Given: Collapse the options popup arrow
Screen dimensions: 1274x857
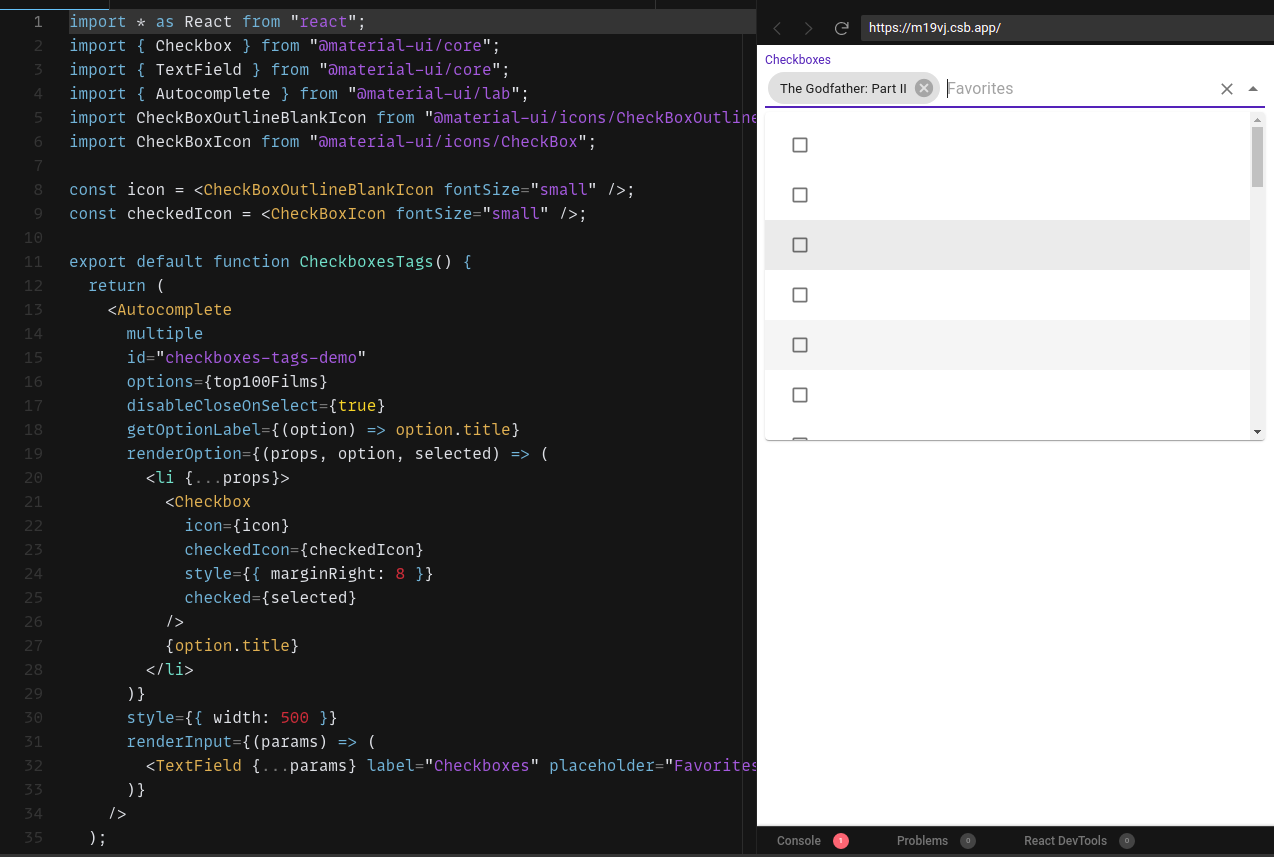Looking at the screenshot, I should coord(1253,89).
